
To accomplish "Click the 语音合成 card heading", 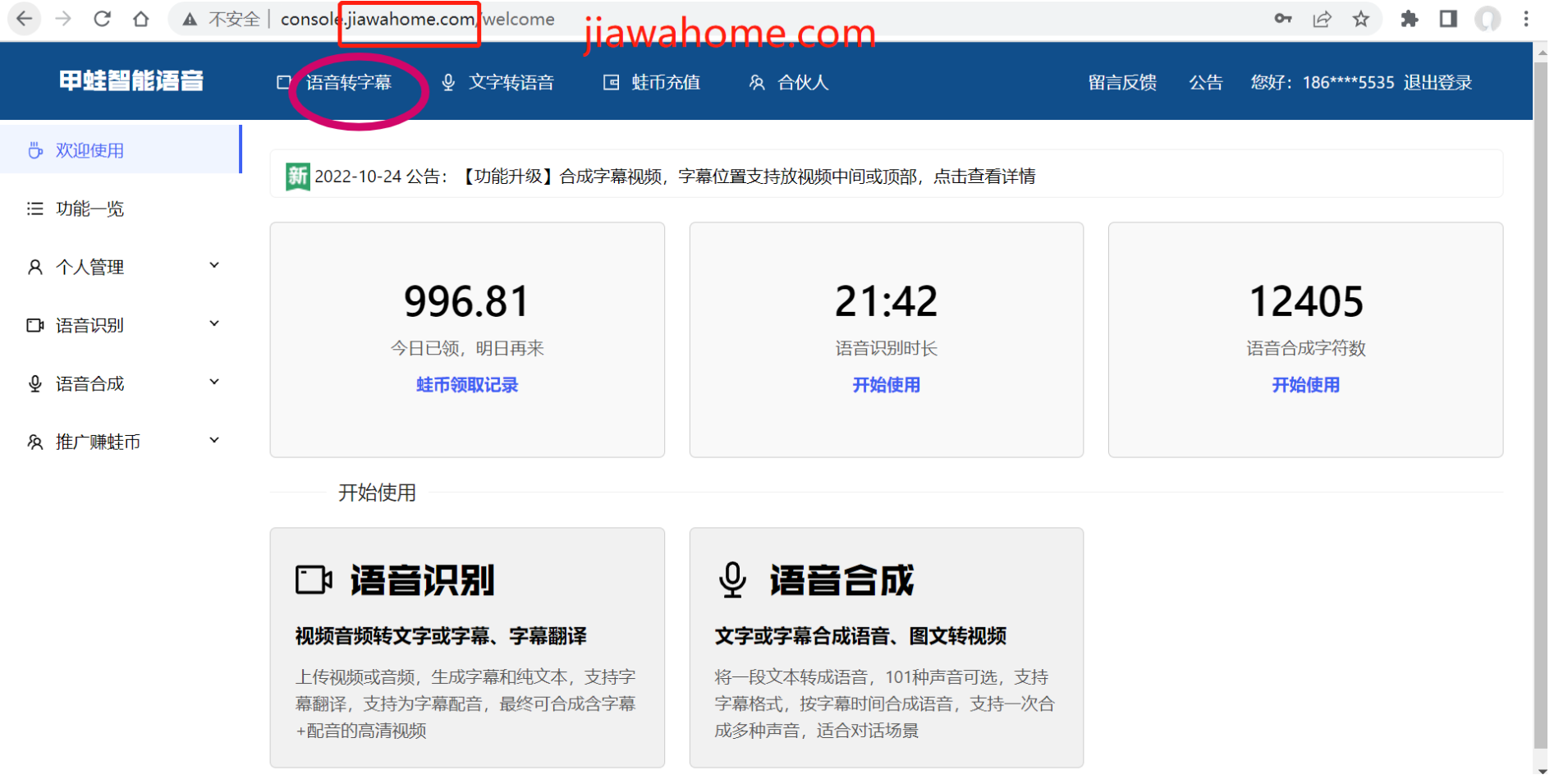I will (841, 580).
